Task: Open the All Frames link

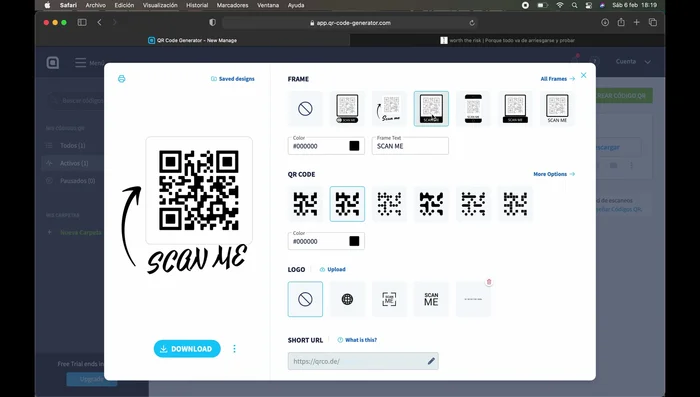Action: 558,79
